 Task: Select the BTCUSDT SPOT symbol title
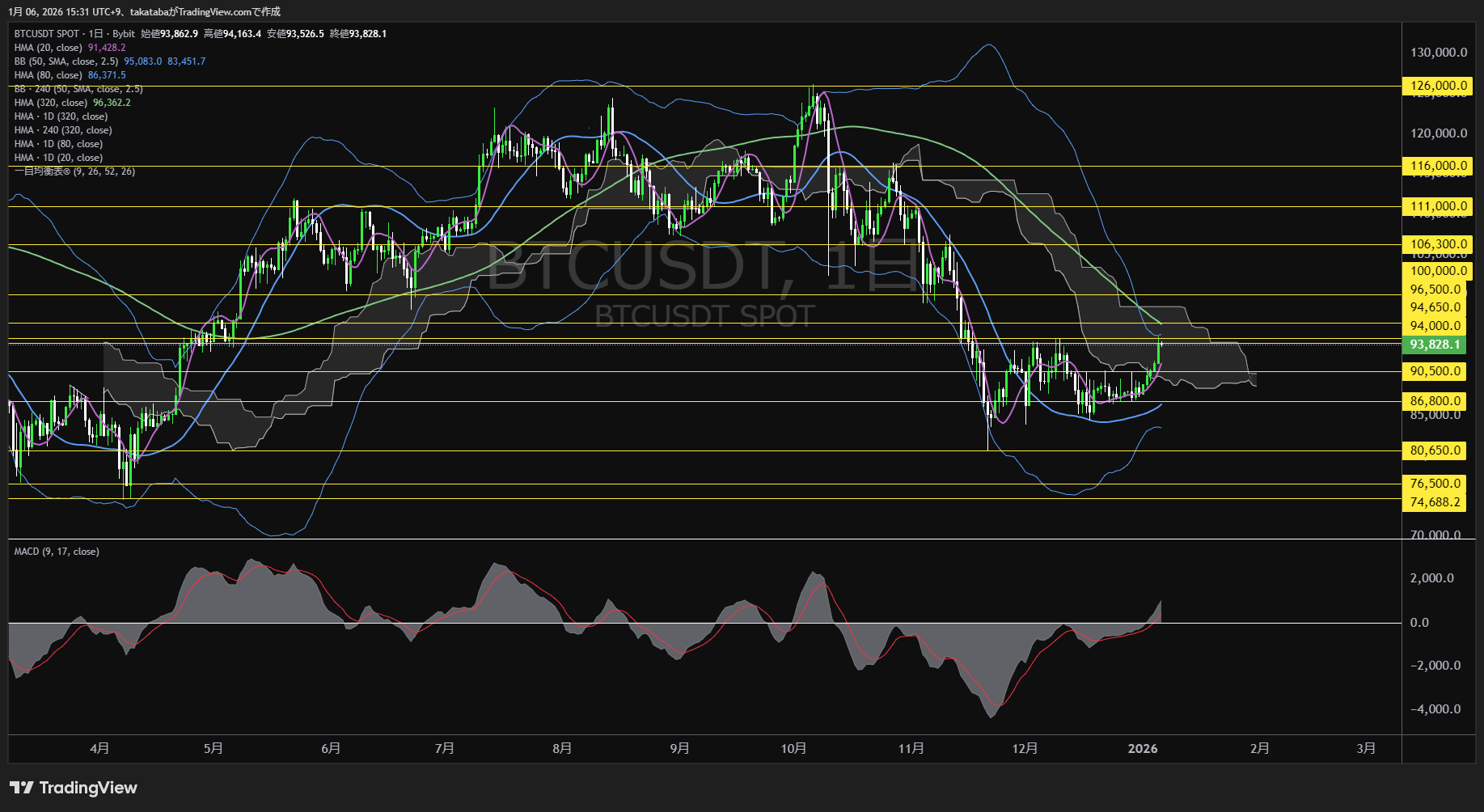[x=47, y=34]
